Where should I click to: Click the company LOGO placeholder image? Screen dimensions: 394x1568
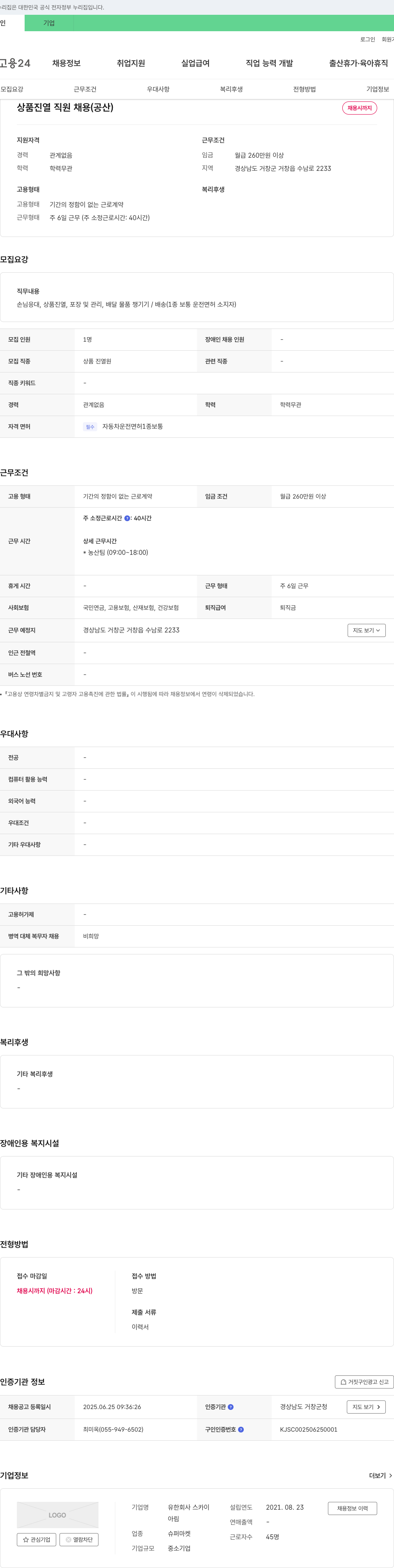click(58, 1515)
